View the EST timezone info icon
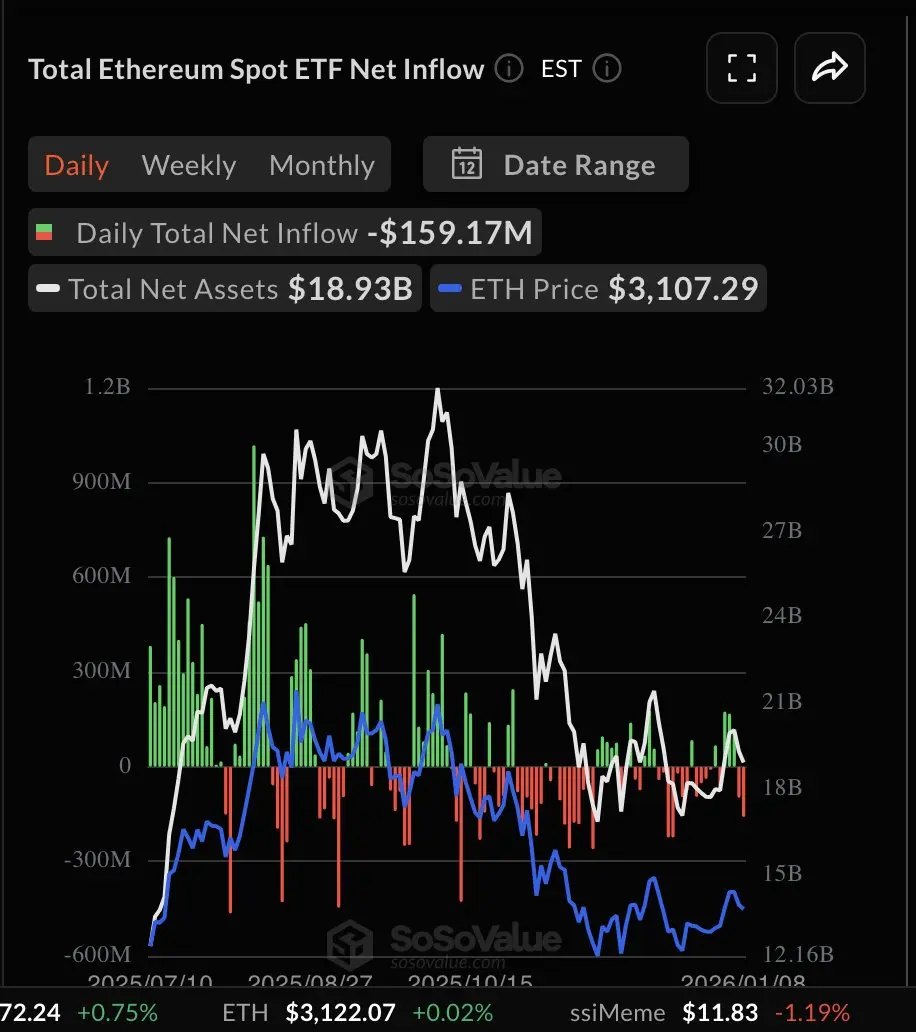The height and width of the screenshot is (1032, 916). click(611, 70)
